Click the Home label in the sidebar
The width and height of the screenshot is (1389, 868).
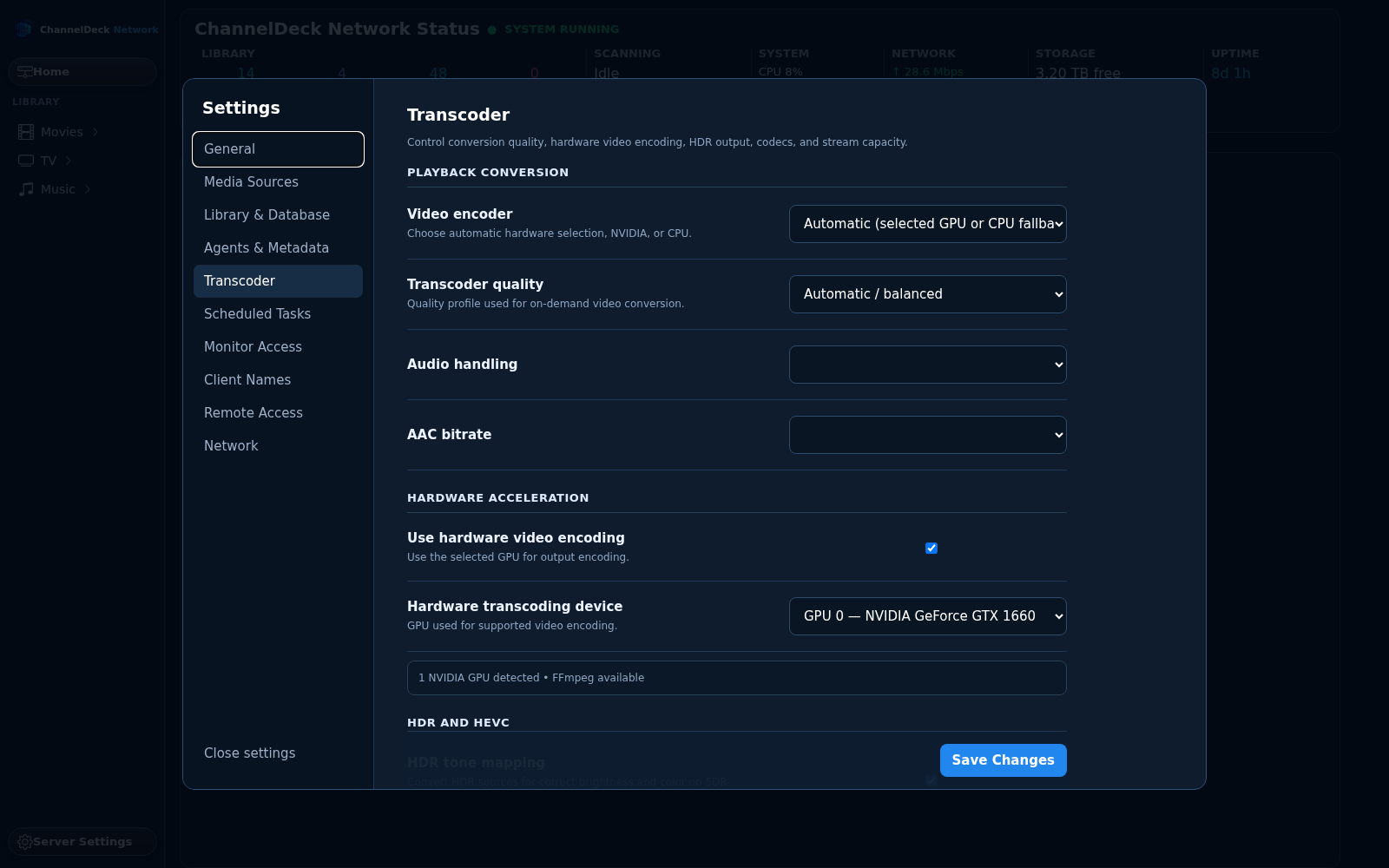(51, 72)
